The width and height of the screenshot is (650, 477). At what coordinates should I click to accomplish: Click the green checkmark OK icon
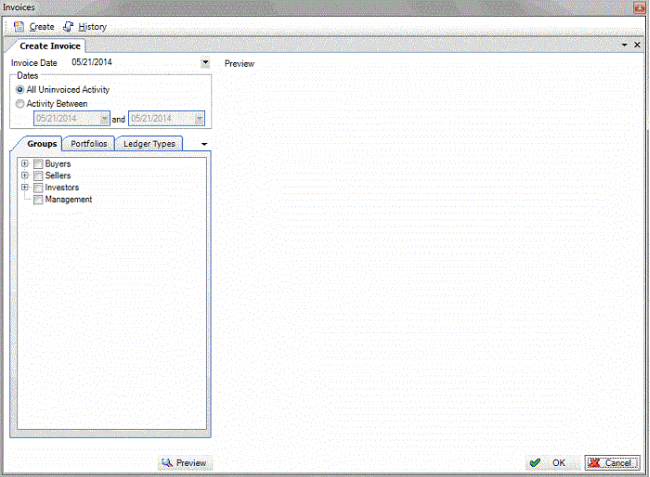pyautogui.click(x=535, y=463)
